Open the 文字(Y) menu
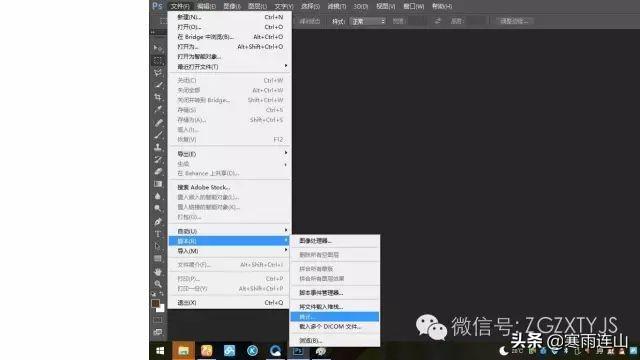The width and height of the screenshot is (640, 360). point(284,6)
